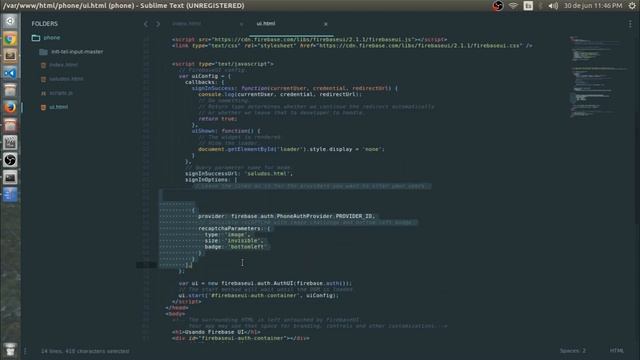Open OBS Studio from the dock
The height and width of the screenshot is (360, 640).
(10, 160)
